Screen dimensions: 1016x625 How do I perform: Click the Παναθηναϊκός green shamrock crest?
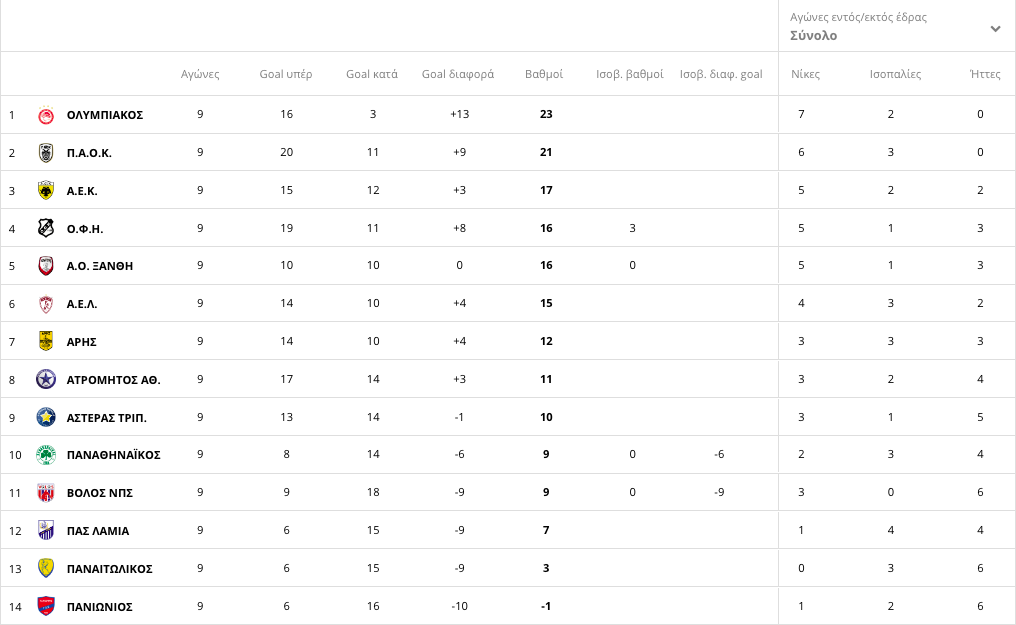[45, 455]
